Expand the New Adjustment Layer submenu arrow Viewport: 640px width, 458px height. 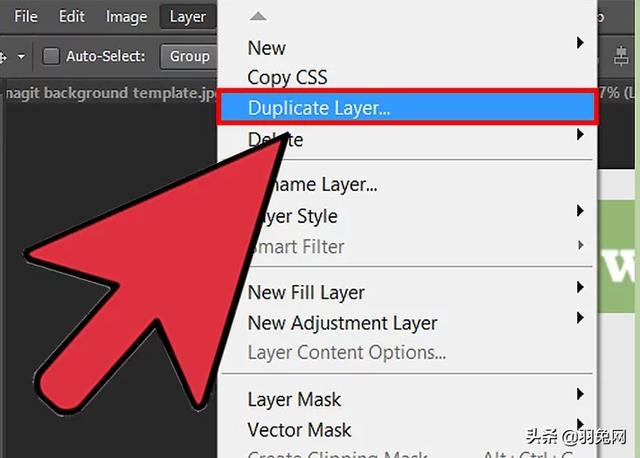click(x=580, y=318)
